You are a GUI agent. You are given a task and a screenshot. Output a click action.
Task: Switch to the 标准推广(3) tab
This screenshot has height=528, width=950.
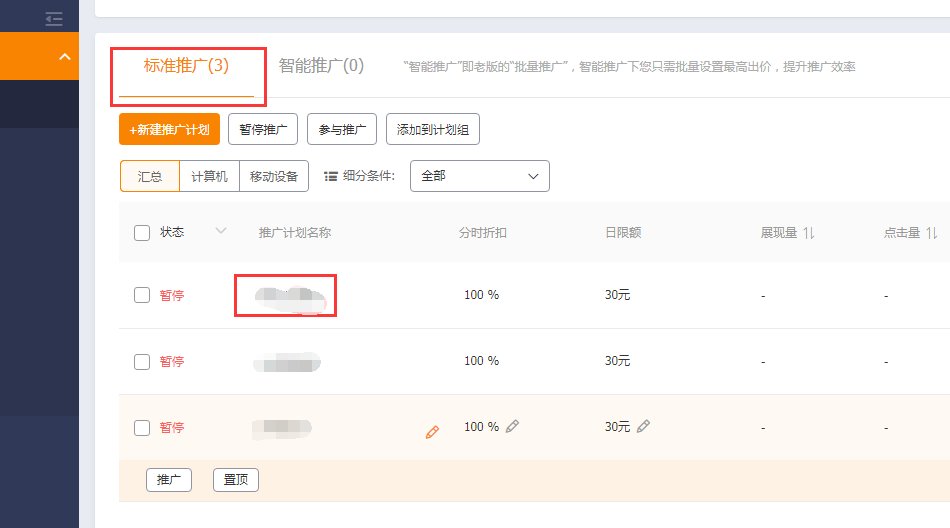[186, 65]
